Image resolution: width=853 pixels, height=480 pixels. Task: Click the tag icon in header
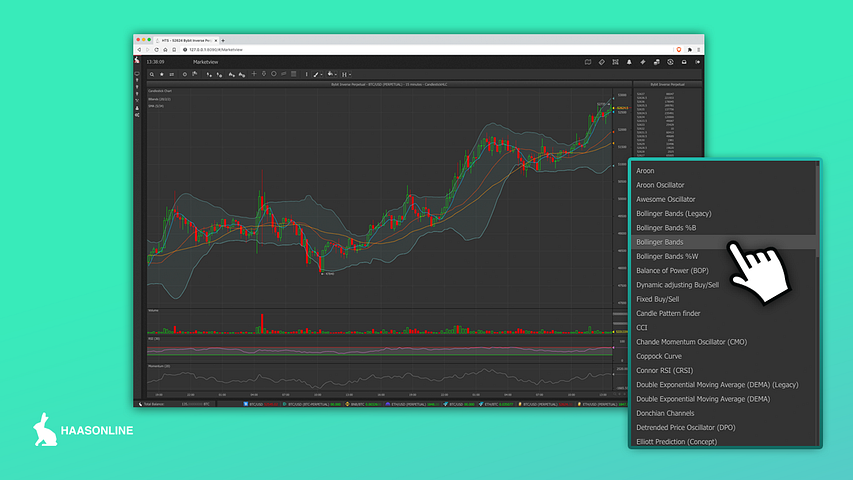click(x=602, y=62)
